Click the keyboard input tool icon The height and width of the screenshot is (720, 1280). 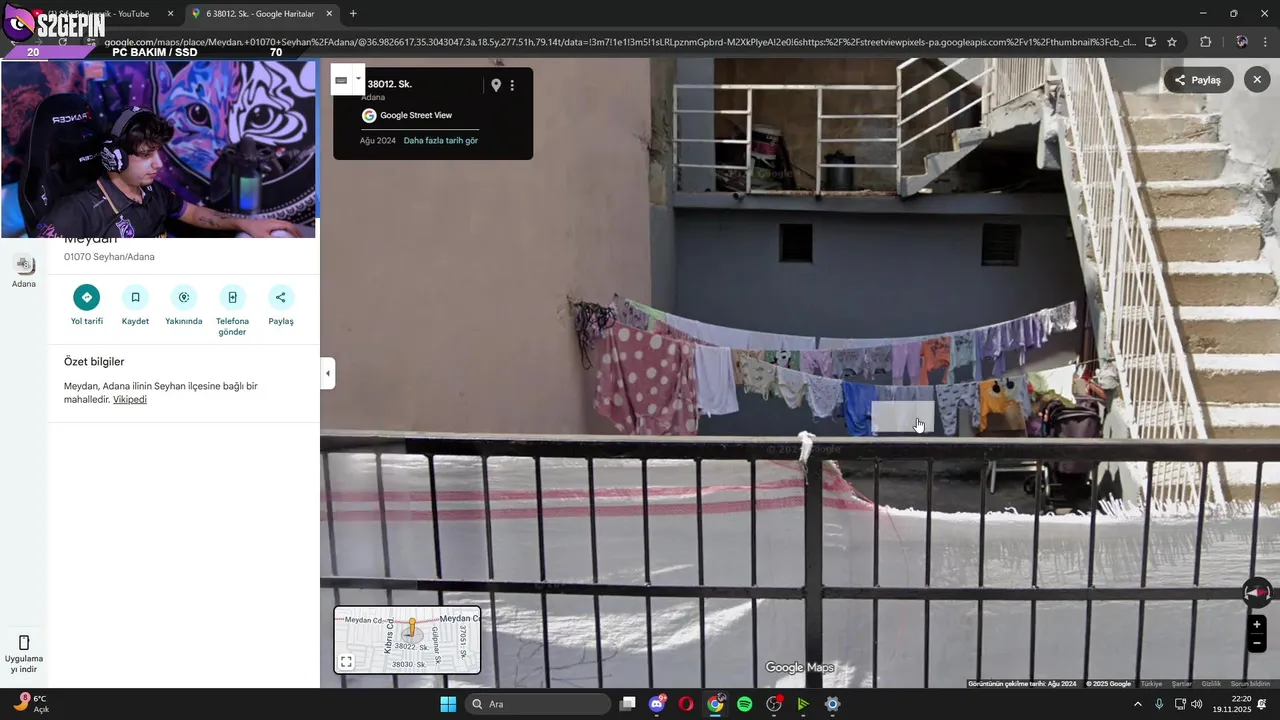pos(341,80)
